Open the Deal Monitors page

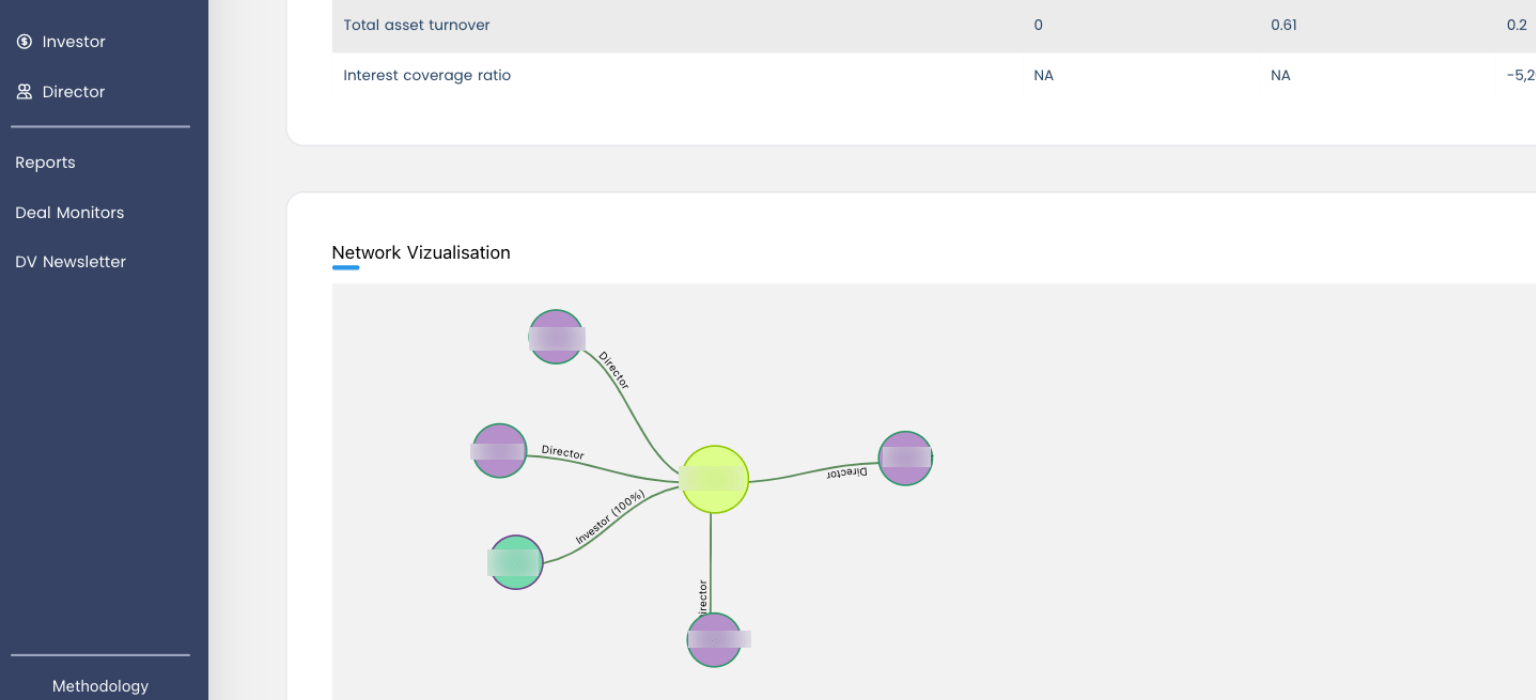pyautogui.click(x=69, y=212)
